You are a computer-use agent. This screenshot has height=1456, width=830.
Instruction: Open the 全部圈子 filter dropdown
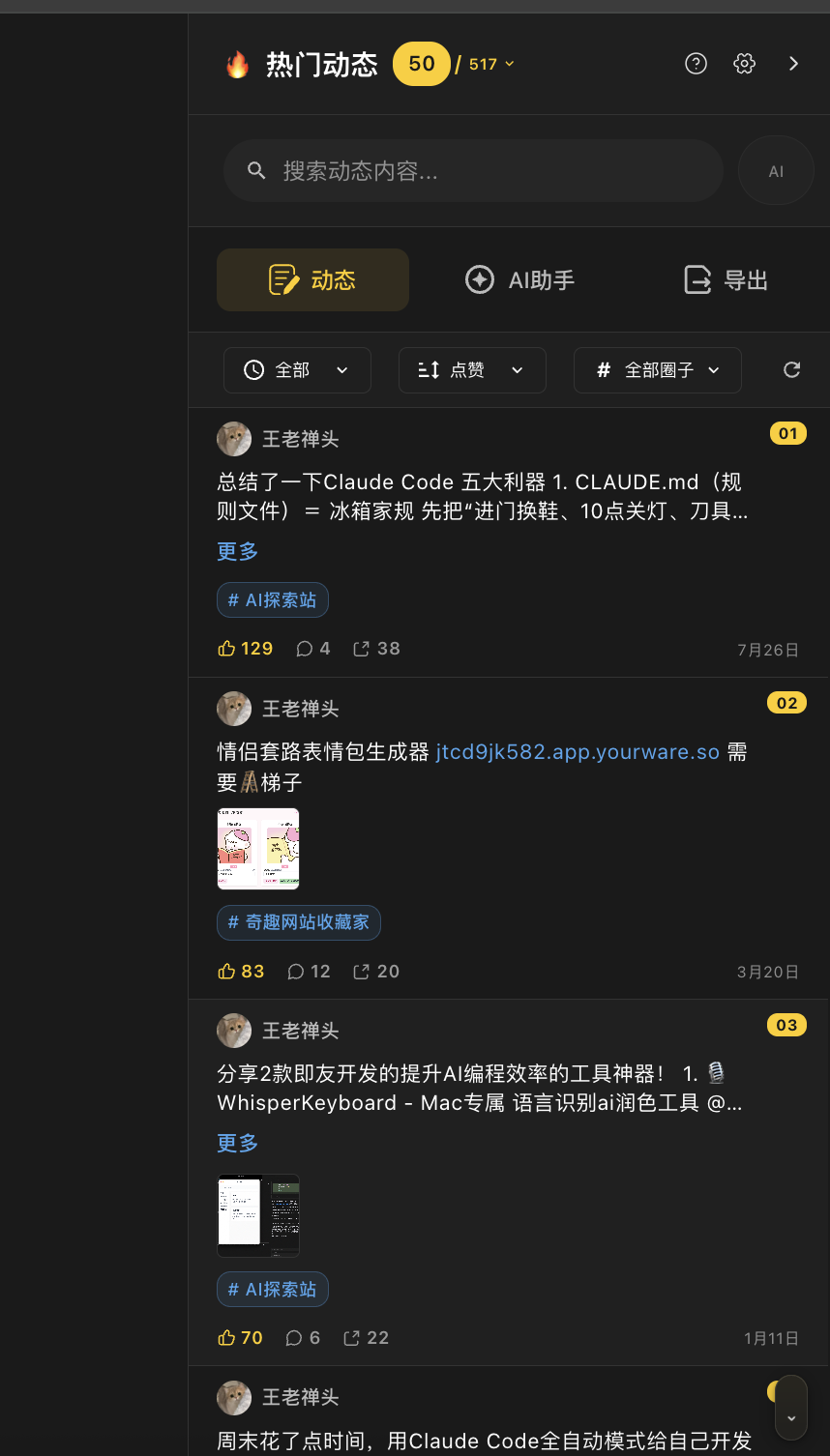658,370
